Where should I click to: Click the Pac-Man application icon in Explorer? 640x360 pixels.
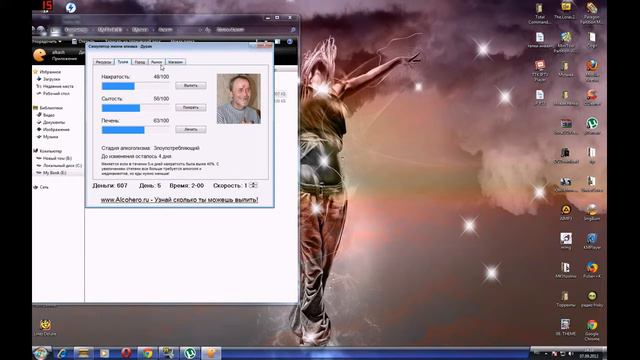40,55
